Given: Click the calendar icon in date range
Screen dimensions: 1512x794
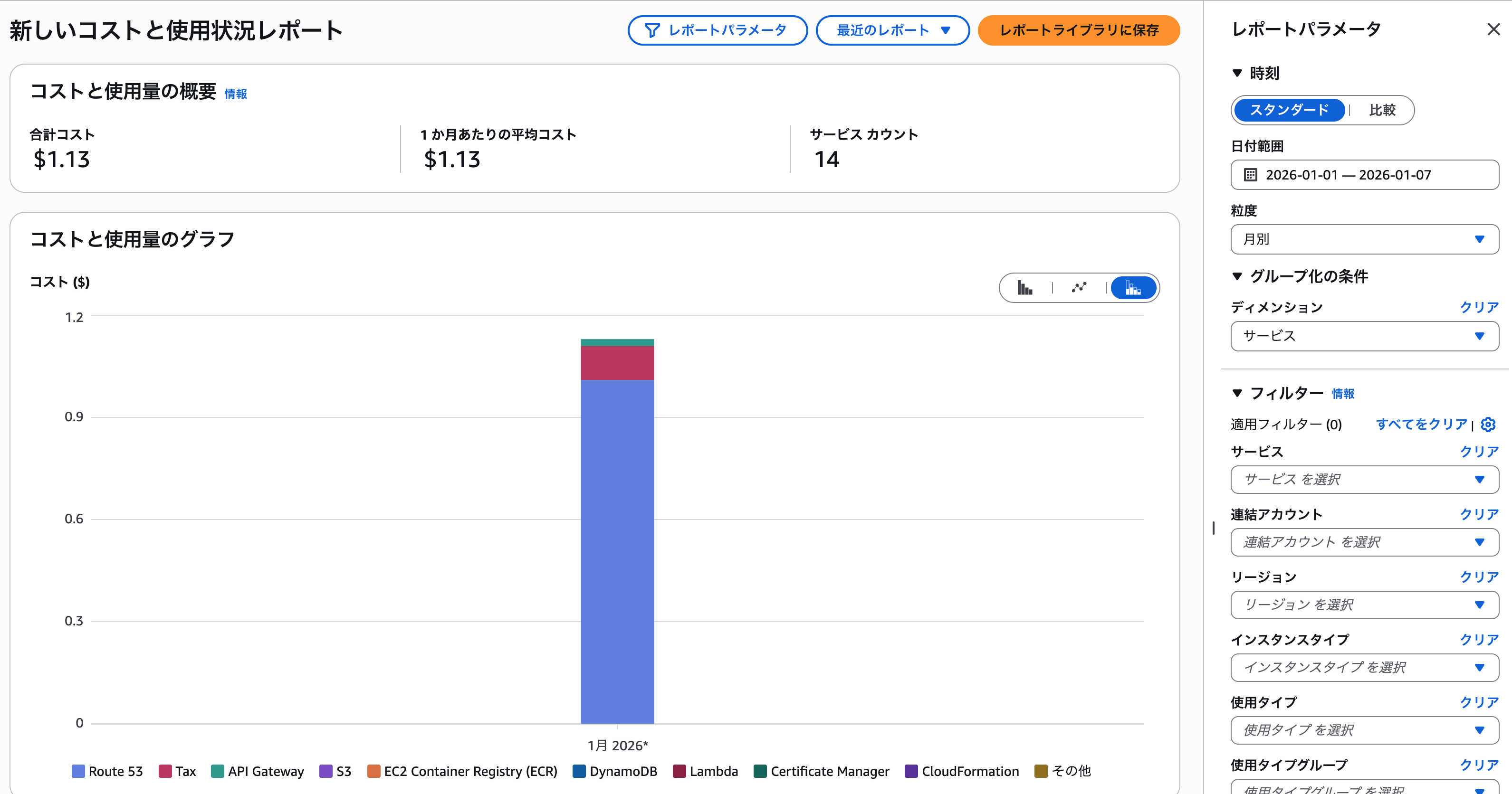Looking at the screenshot, I should pos(1250,175).
